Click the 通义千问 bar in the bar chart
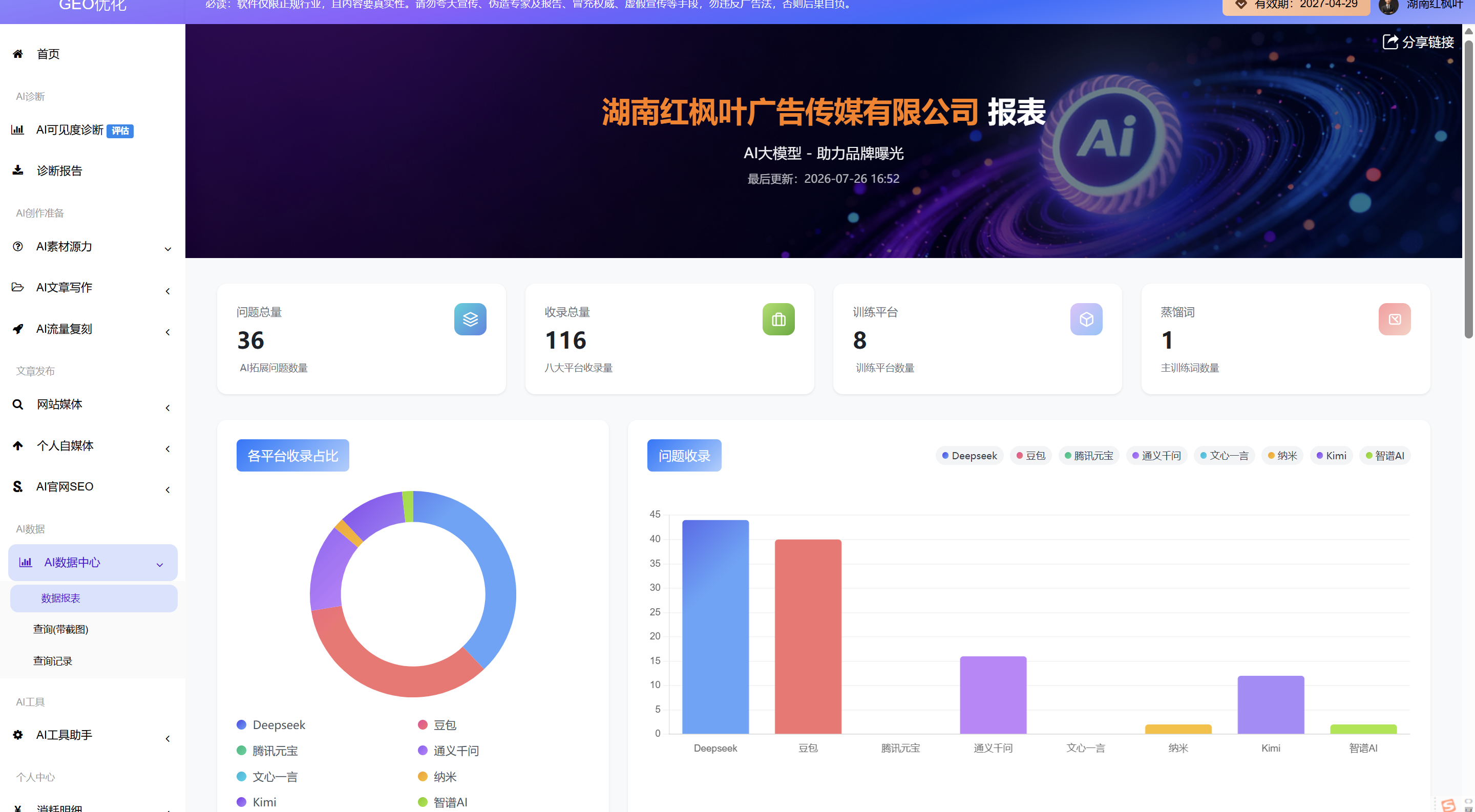Image resolution: width=1475 pixels, height=812 pixels. (x=993, y=695)
